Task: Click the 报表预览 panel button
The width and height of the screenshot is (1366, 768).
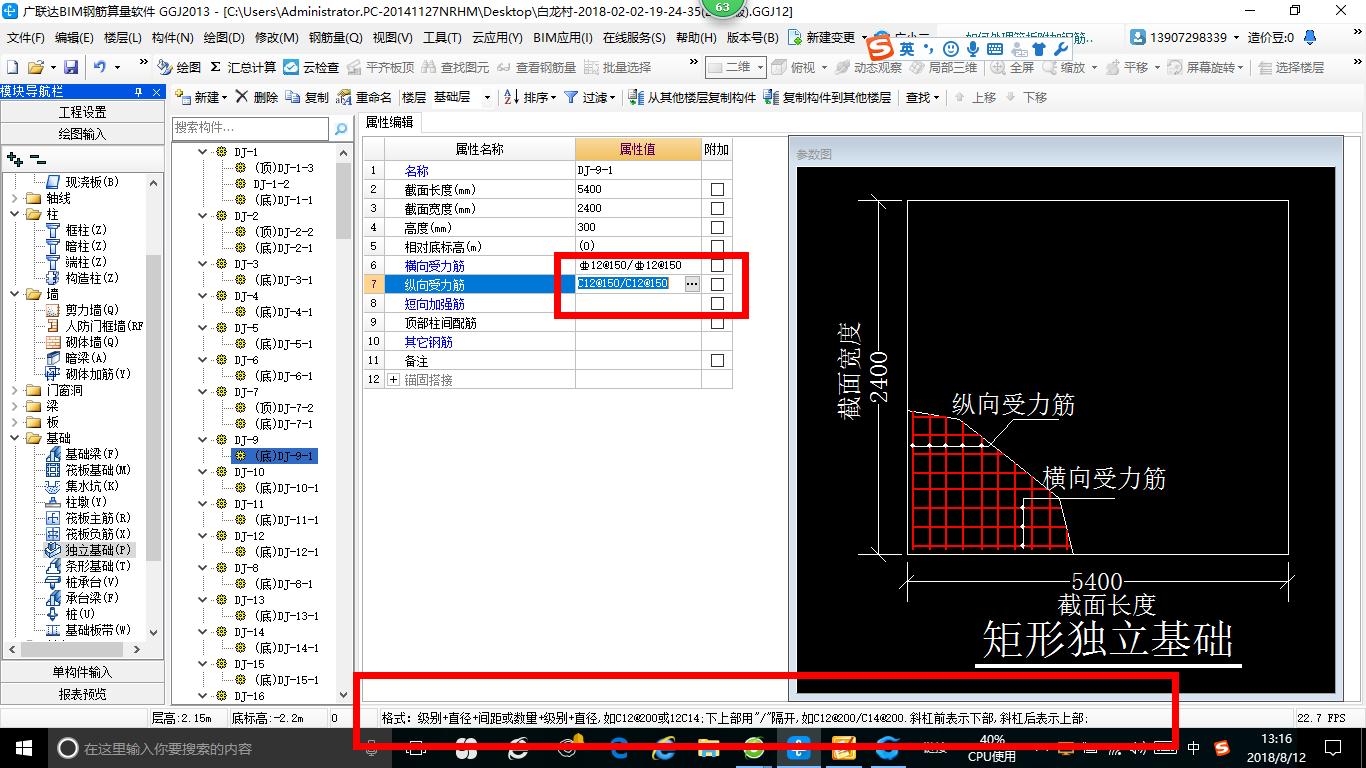Action: [x=82, y=694]
